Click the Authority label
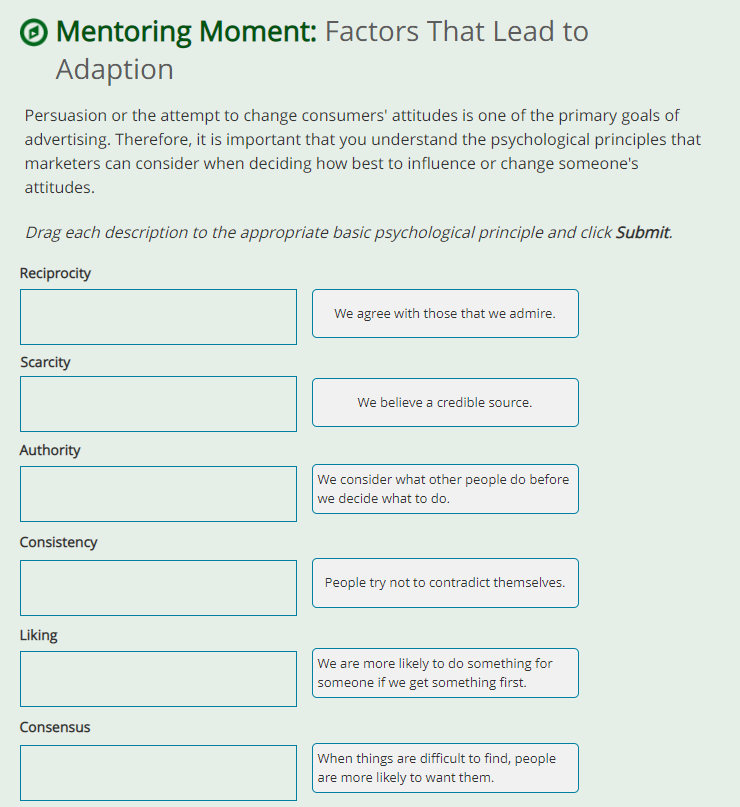The height and width of the screenshot is (807, 740). pos(49,450)
